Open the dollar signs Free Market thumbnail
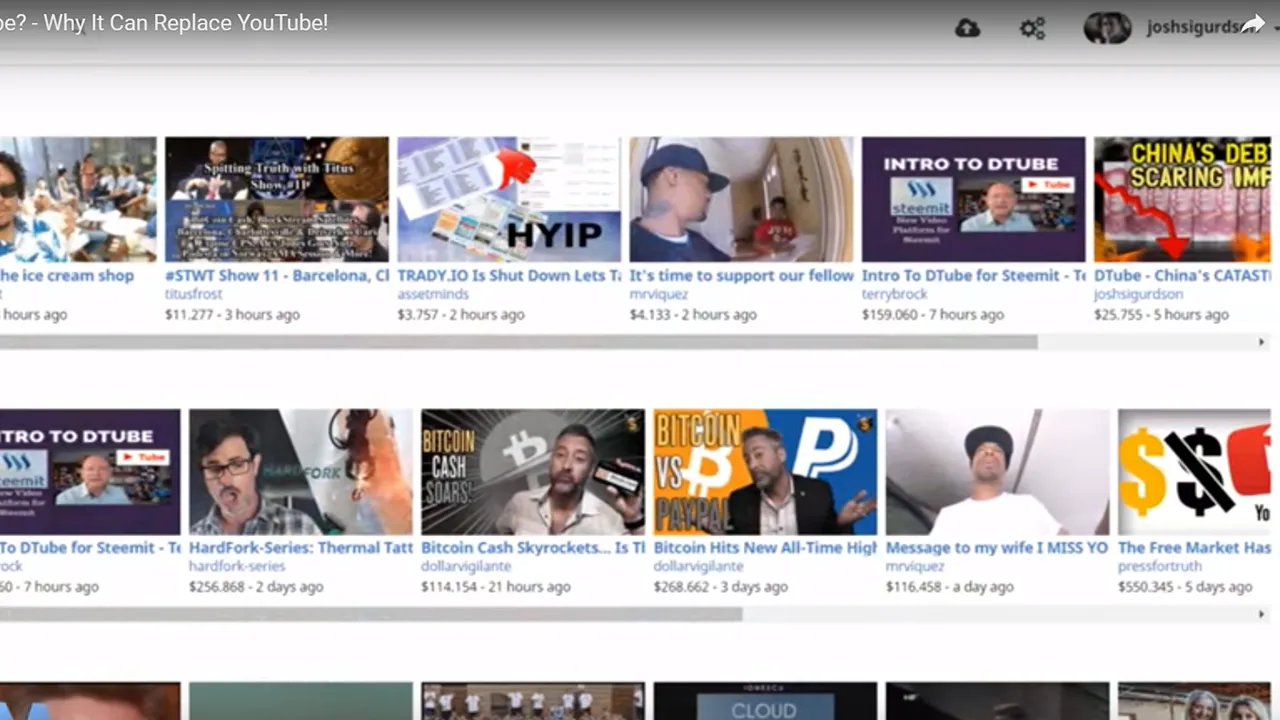 (1194, 471)
